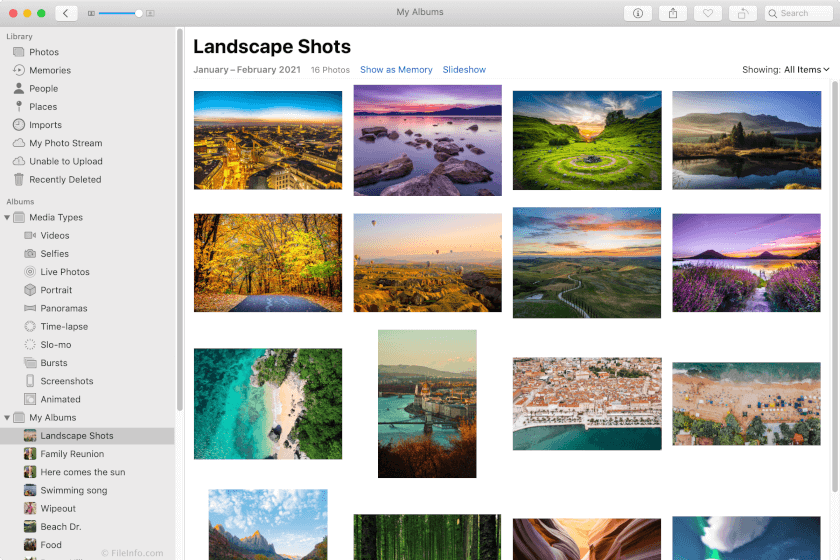Select the aurora night sky photo
840x560 pixels.
[x=746, y=538]
